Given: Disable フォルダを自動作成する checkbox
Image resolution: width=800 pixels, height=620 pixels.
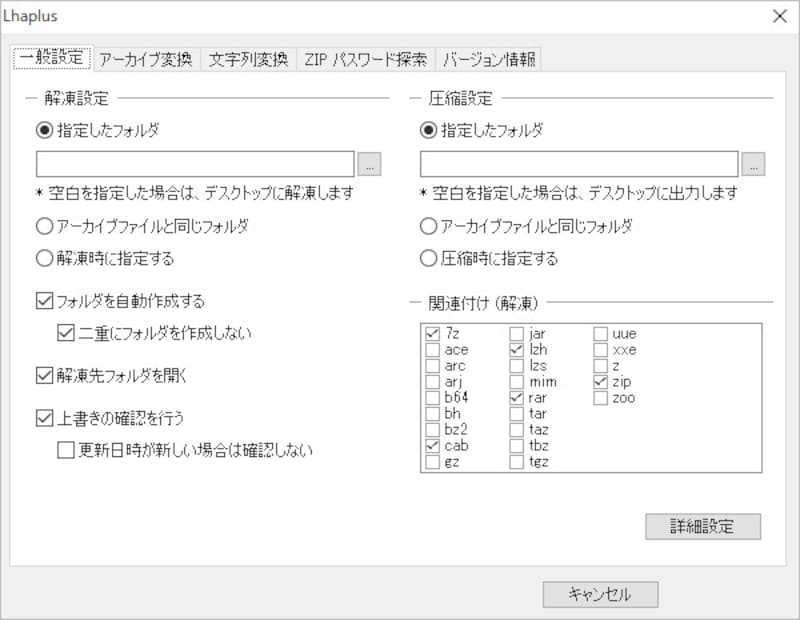Looking at the screenshot, I should [x=45, y=301].
